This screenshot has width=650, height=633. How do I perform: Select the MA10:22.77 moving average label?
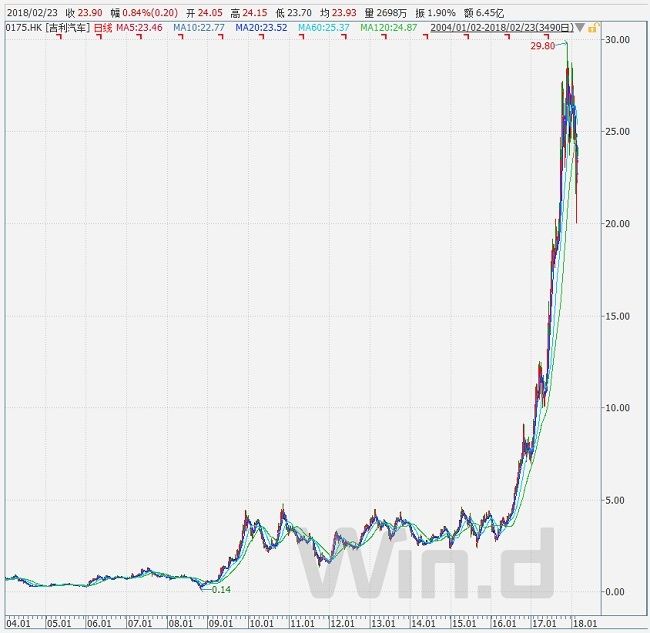(x=199, y=28)
